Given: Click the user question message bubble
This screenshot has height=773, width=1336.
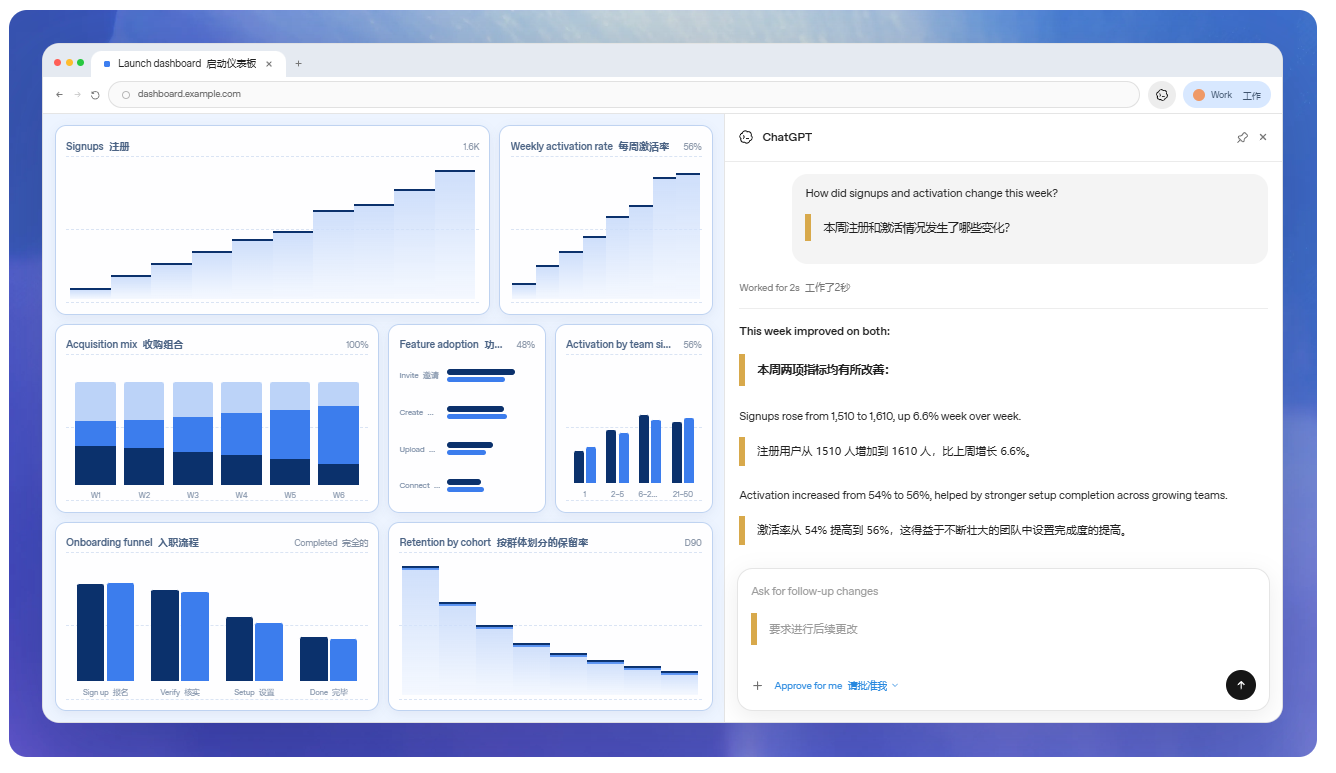Looking at the screenshot, I should (1030, 219).
